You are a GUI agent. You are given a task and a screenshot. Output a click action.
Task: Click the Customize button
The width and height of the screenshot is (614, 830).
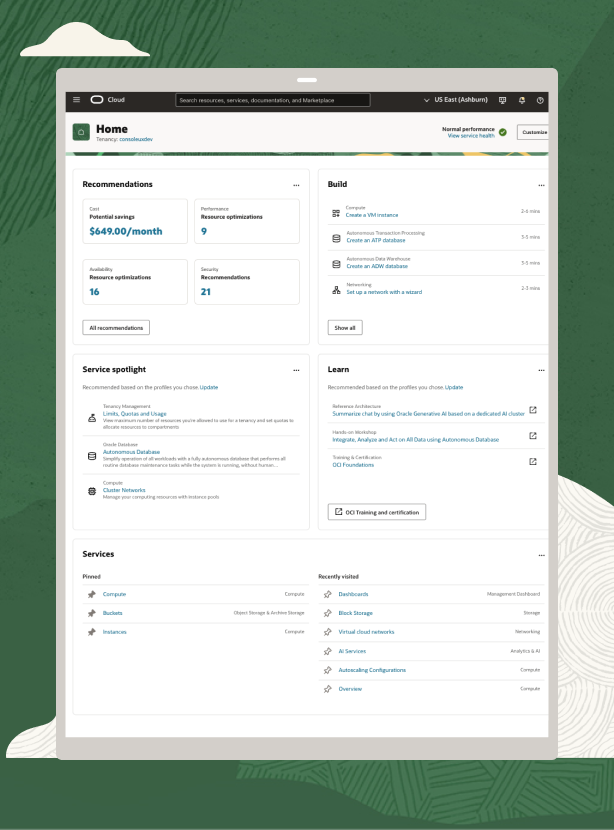(x=532, y=132)
